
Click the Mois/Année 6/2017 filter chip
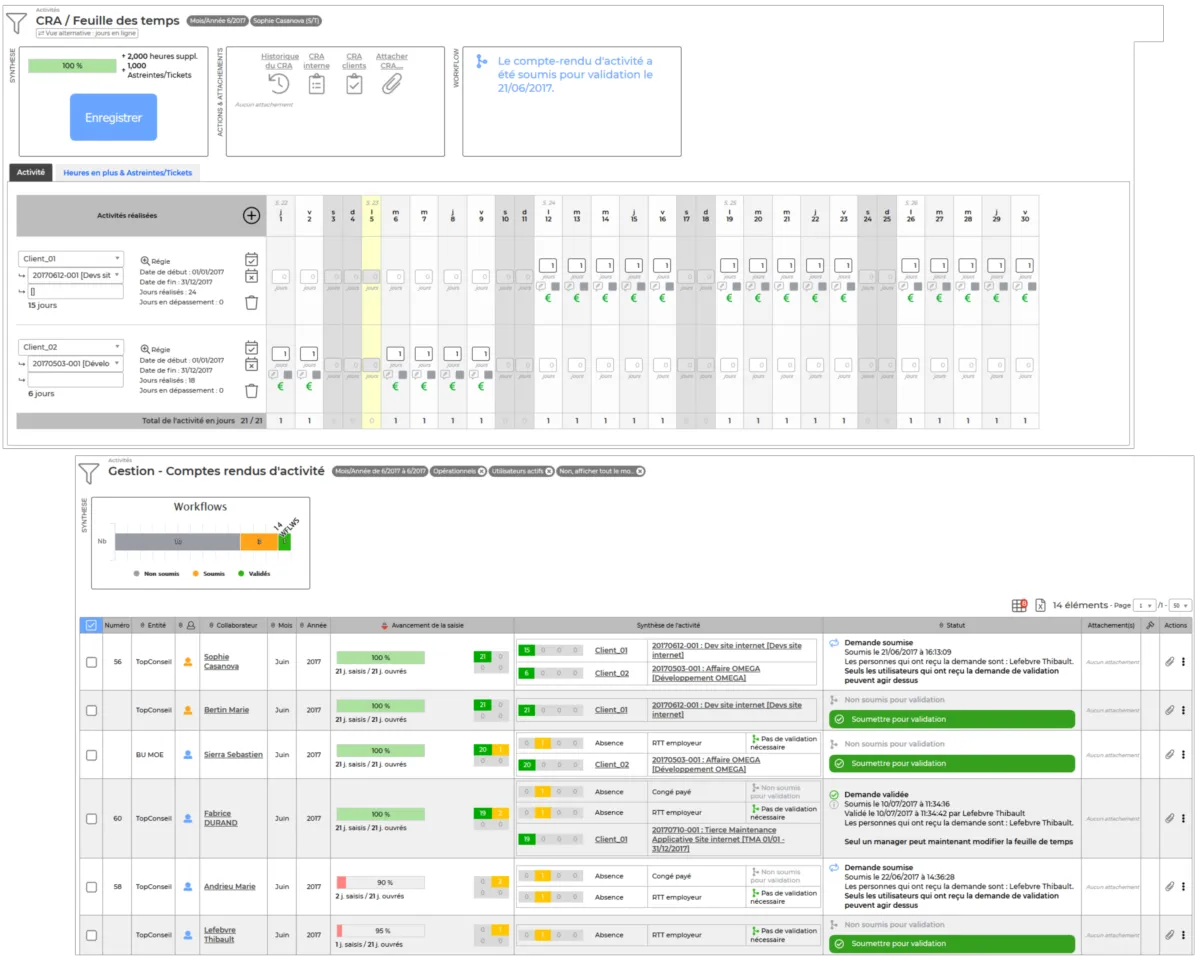pyautogui.click(x=216, y=20)
